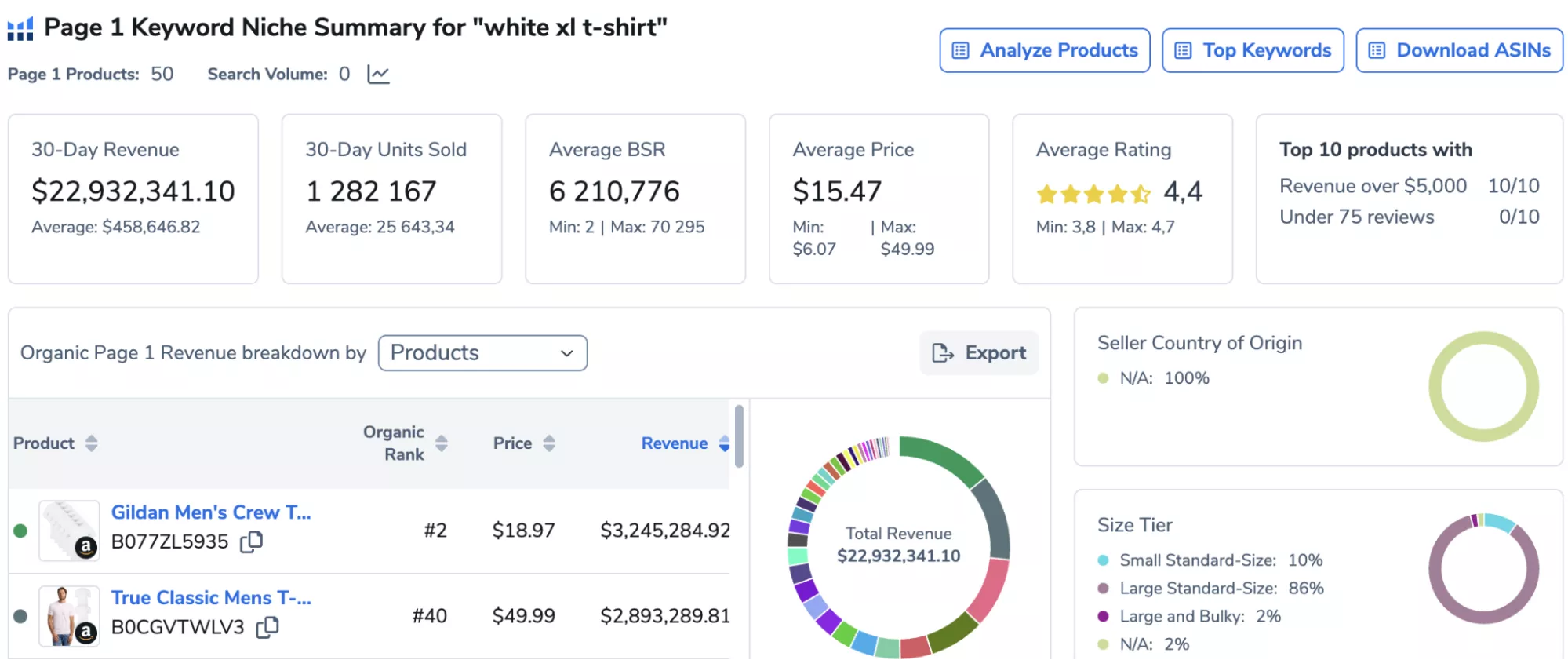Click the Top Keywords button
Viewport: 1568px width, 660px height.
1253,50
